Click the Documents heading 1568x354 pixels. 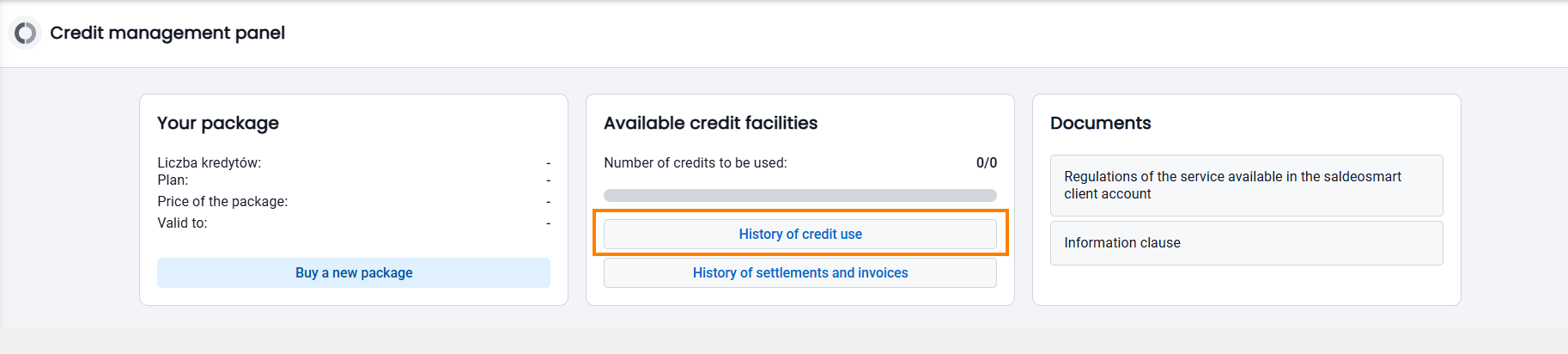pos(1100,123)
